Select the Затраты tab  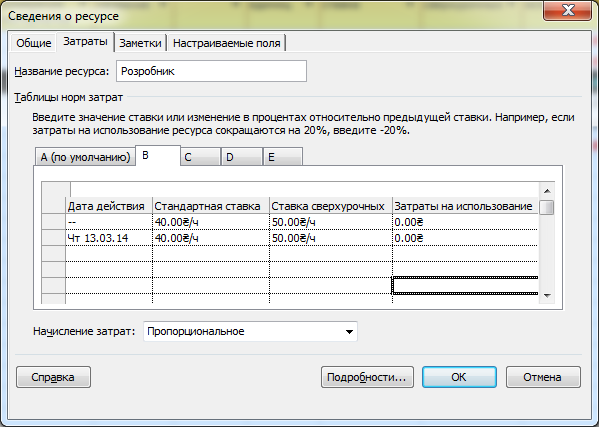click(x=85, y=41)
